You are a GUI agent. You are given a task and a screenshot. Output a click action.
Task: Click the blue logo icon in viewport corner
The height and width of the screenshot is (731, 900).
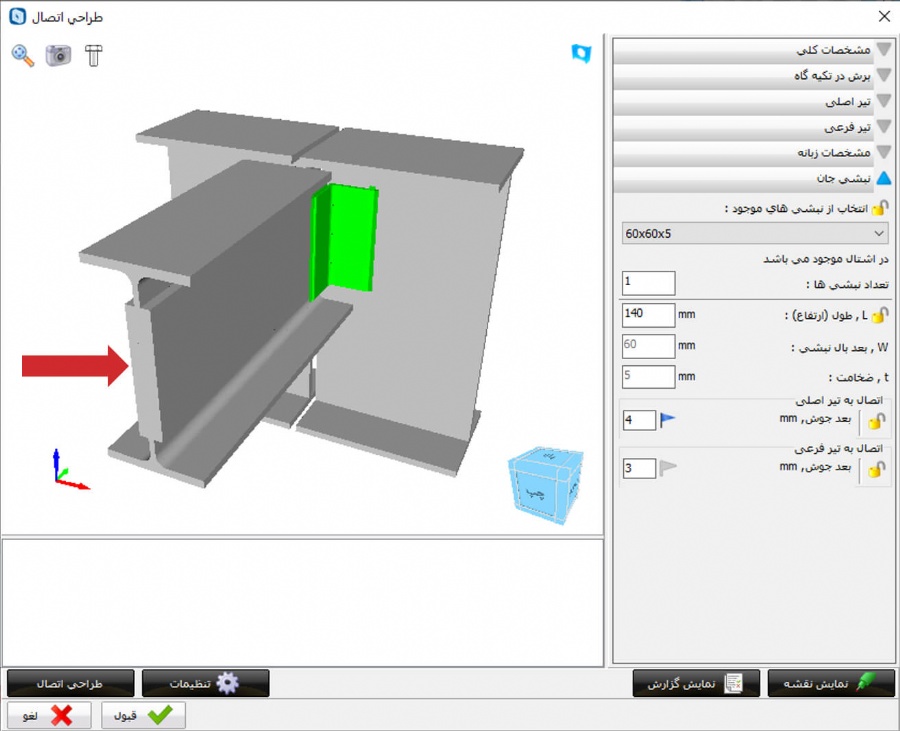click(581, 53)
